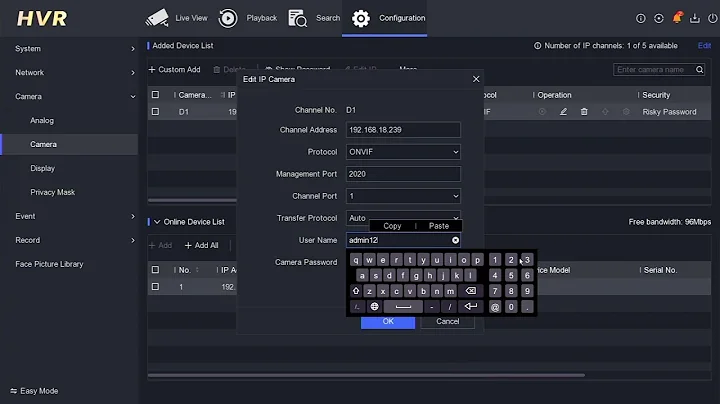
Task: Delete camera D1 with trash icon
Action: (584, 112)
